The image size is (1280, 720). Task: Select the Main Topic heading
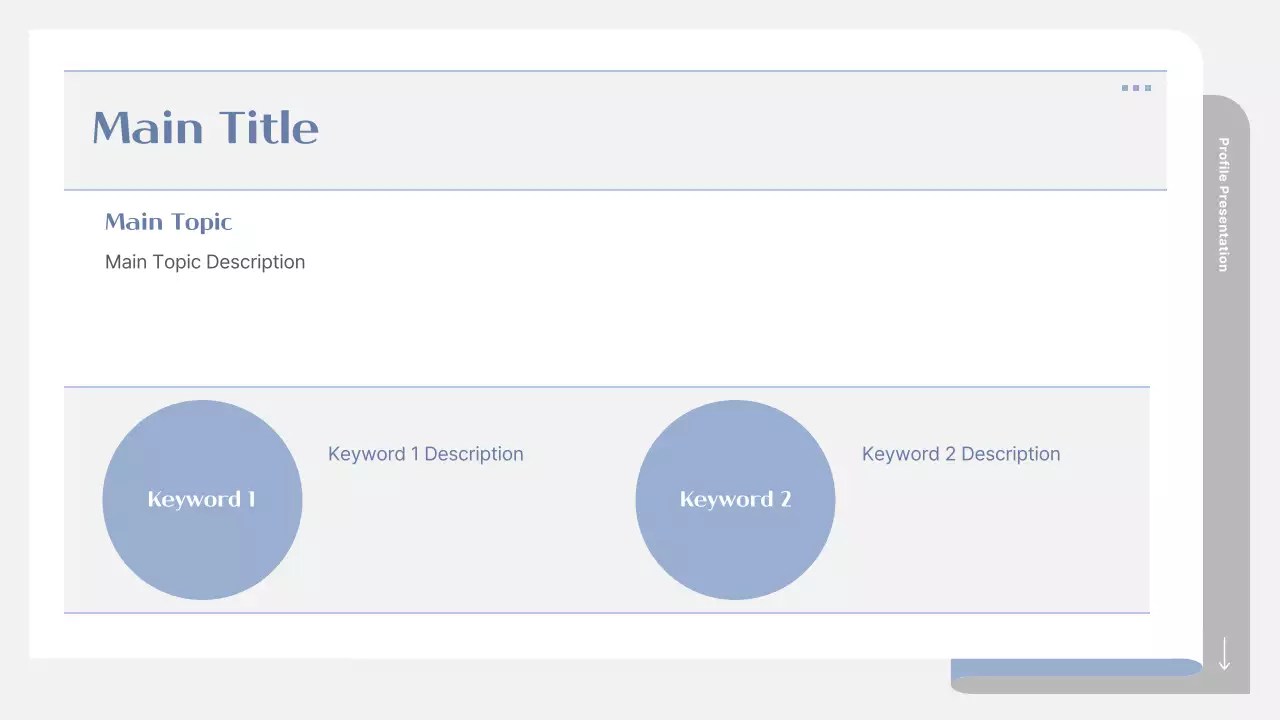(168, 222)
